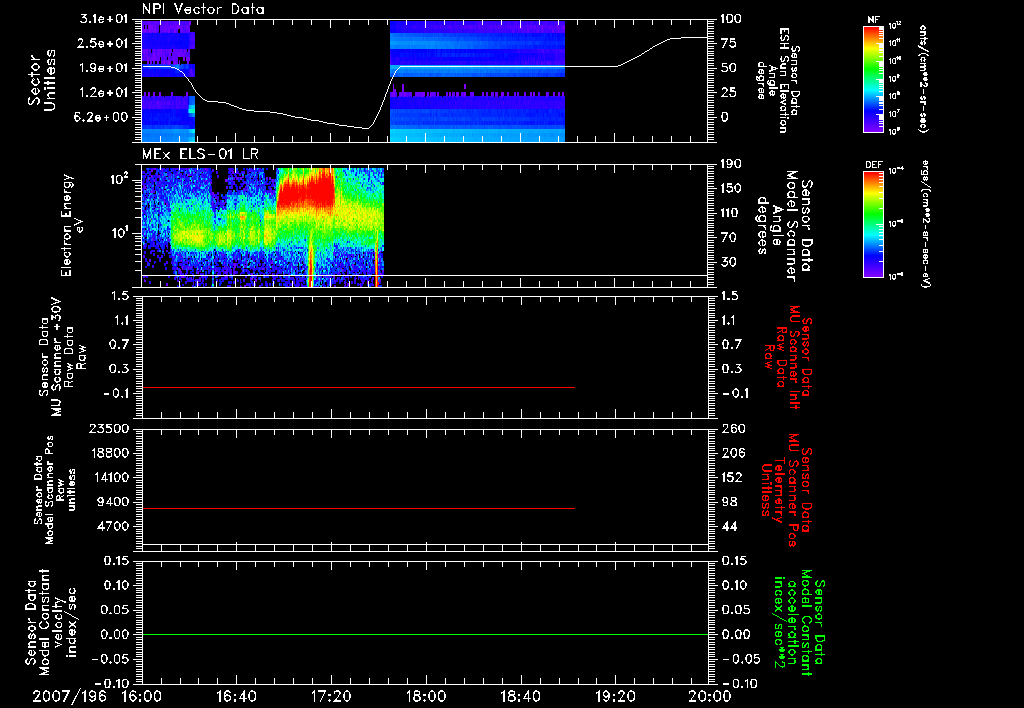Click the '44' telemetry tick label
This screenshot has height=708, width=1024.
[729, 526]
